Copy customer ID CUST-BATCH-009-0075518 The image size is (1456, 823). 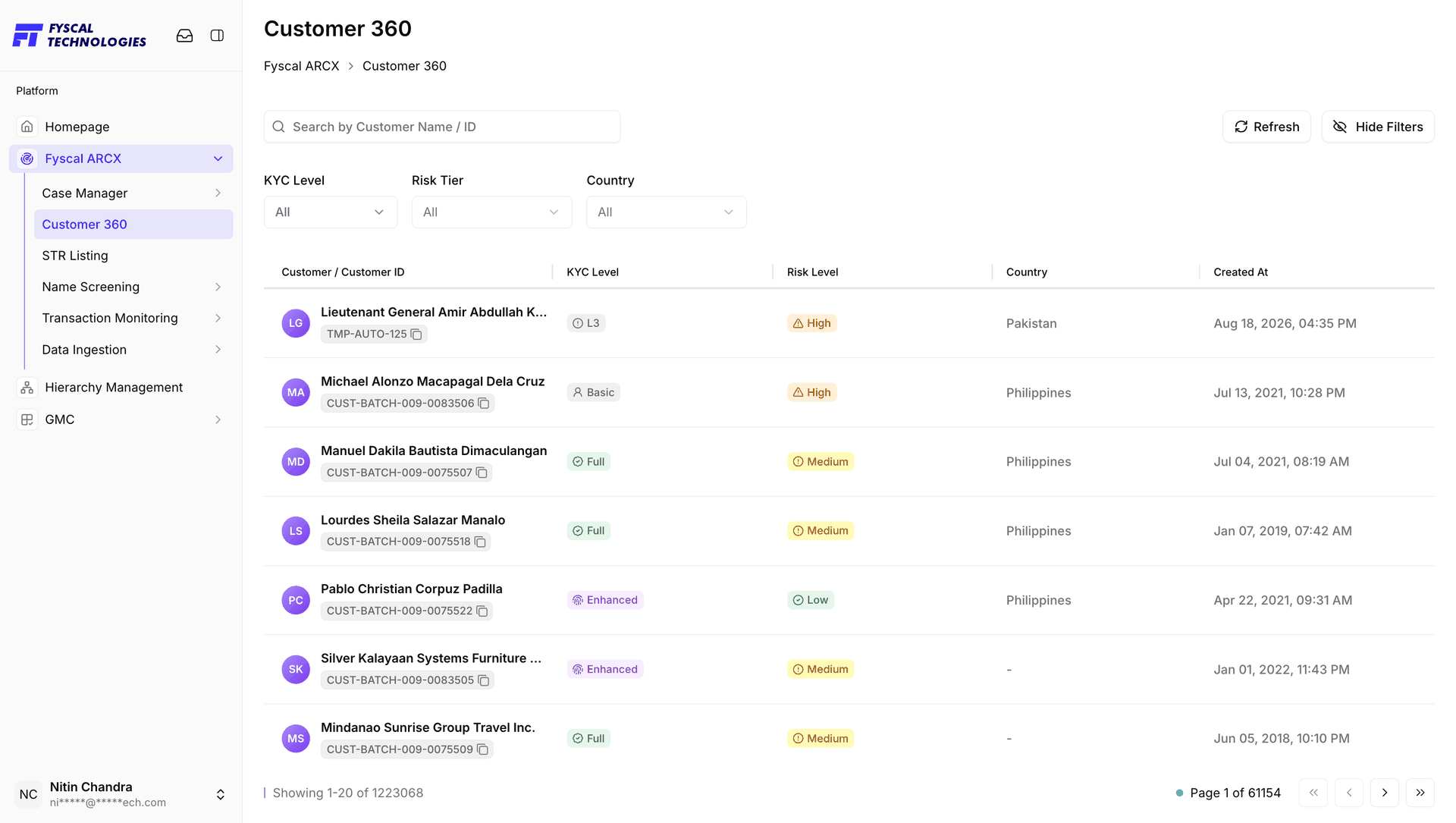tap(480, 542)
